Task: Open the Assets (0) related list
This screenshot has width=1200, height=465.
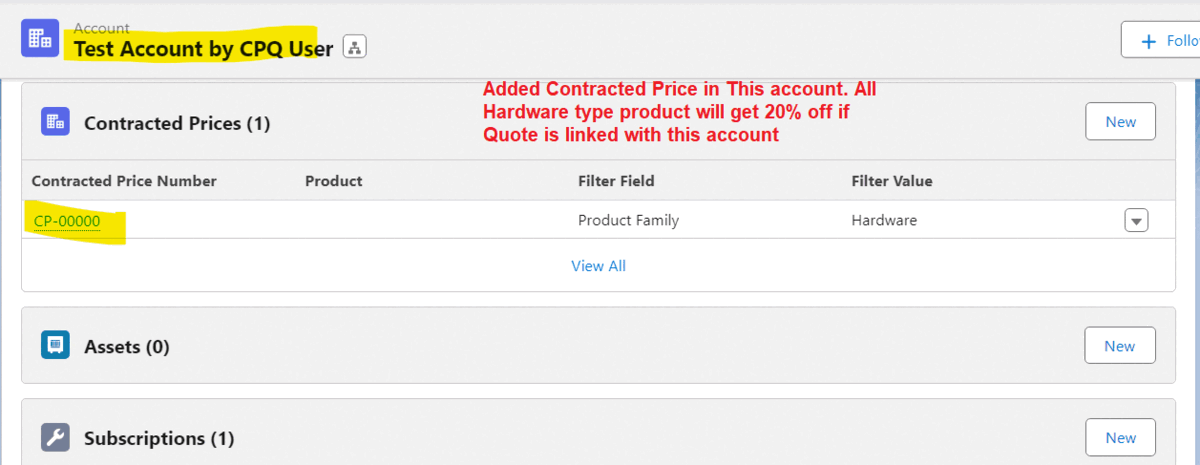Action: click(x=127, y=347)
